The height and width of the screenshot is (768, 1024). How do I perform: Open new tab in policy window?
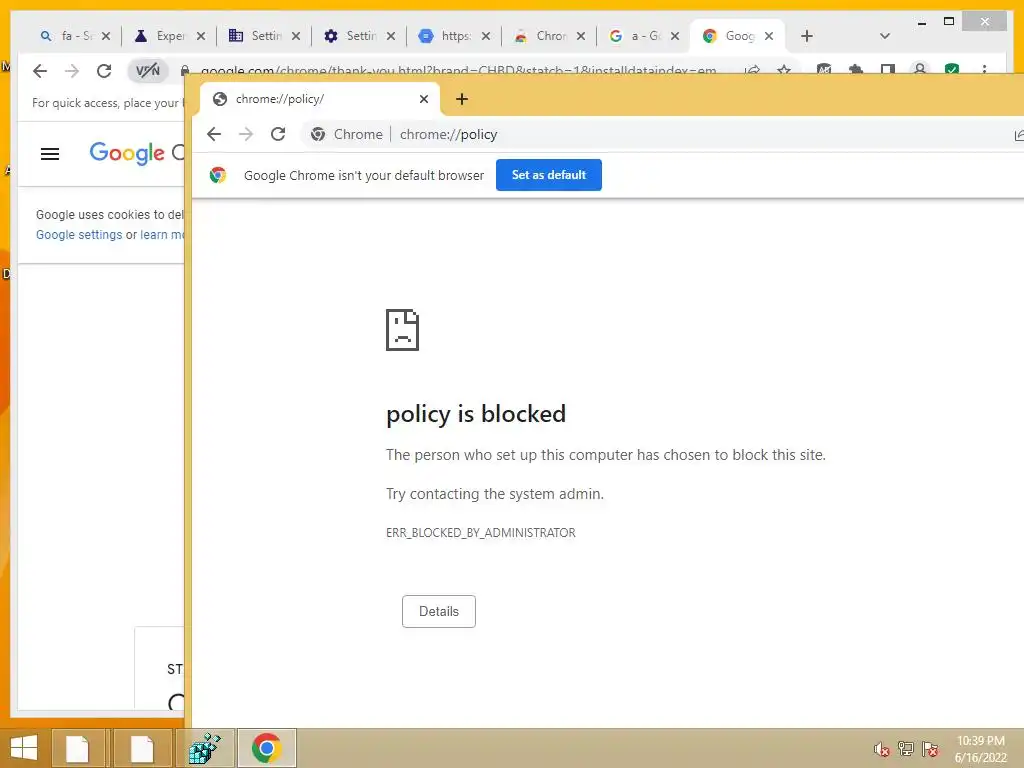[x=462, y=99]
